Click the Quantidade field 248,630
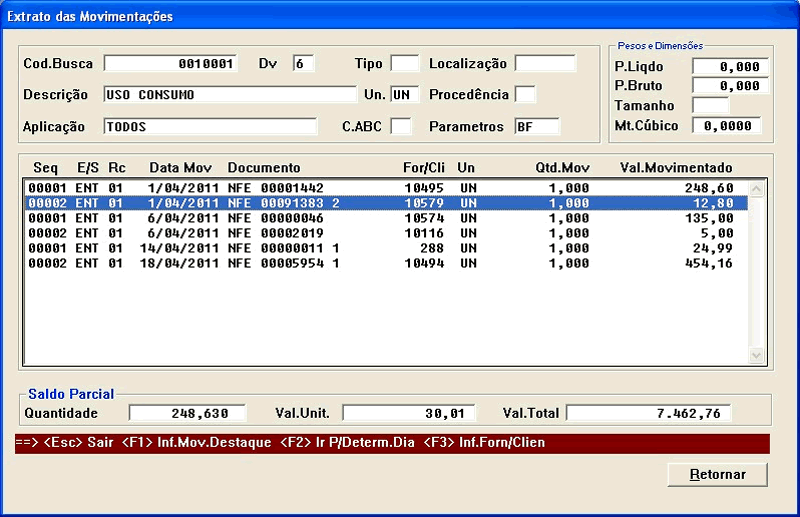 tap(187, 413)
